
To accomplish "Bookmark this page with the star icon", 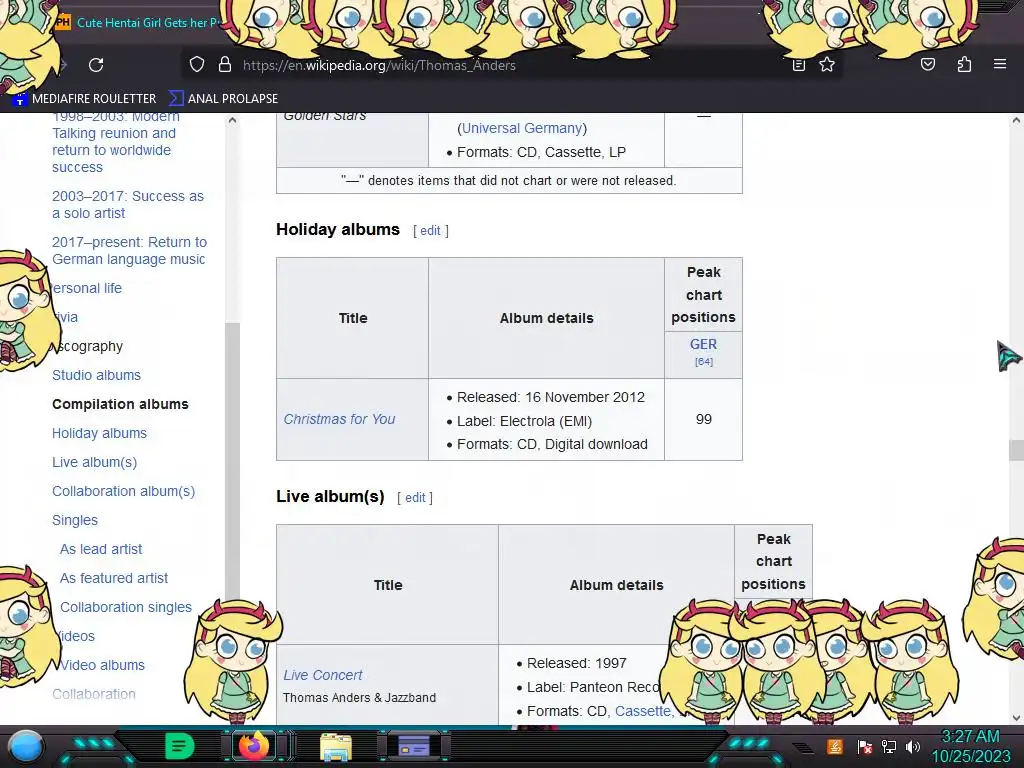I will (x=827, y=64).
